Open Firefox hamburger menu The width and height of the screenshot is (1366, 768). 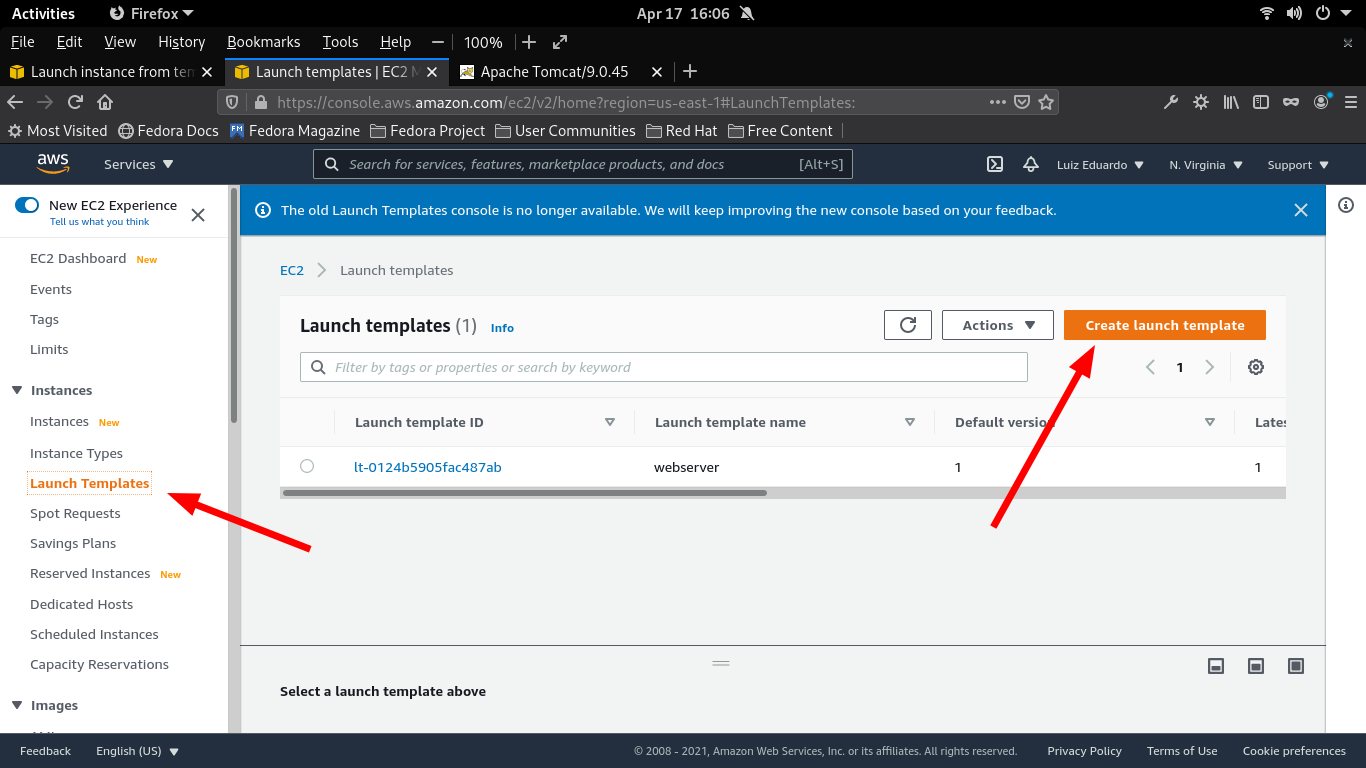(1351, 102)
